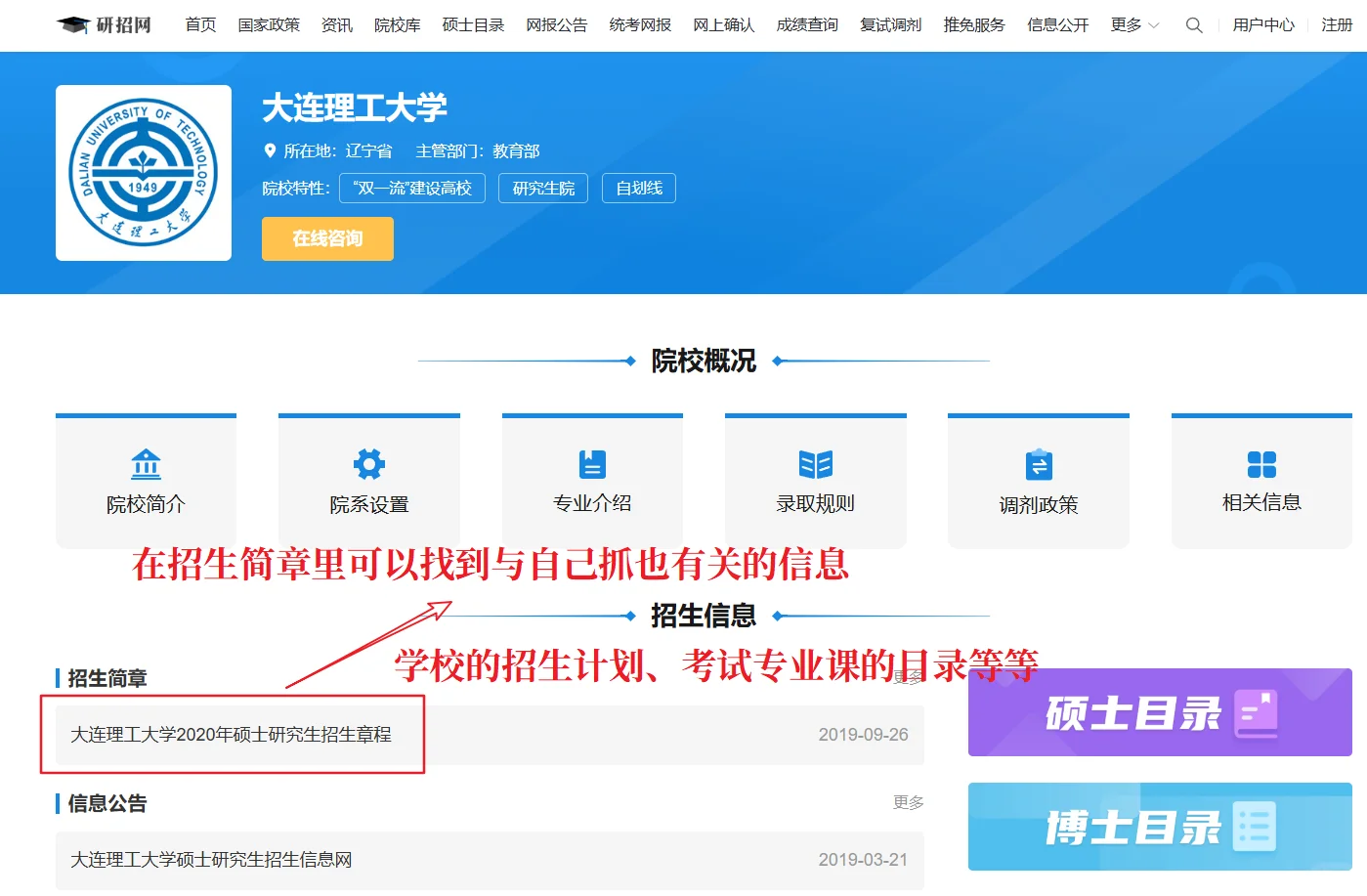Open the blue 博士目录 banner
The height and width of the screenshot is (896, 1367).
pyautogui.click(x=1160, y=827)
